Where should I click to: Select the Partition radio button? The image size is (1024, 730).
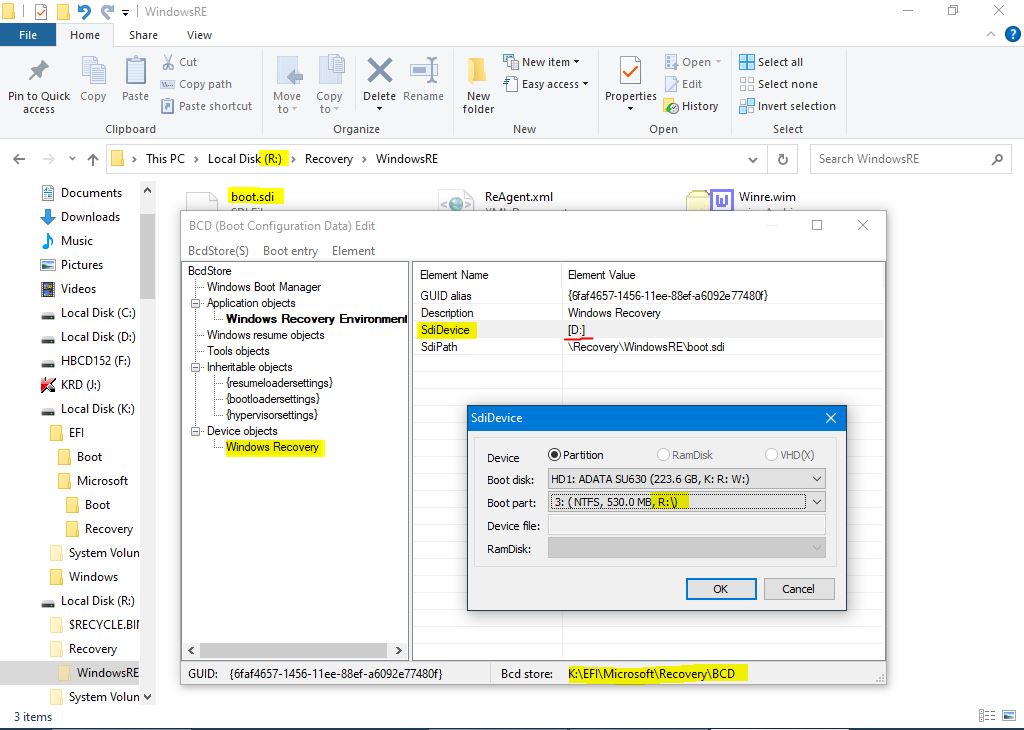[555, 455]
